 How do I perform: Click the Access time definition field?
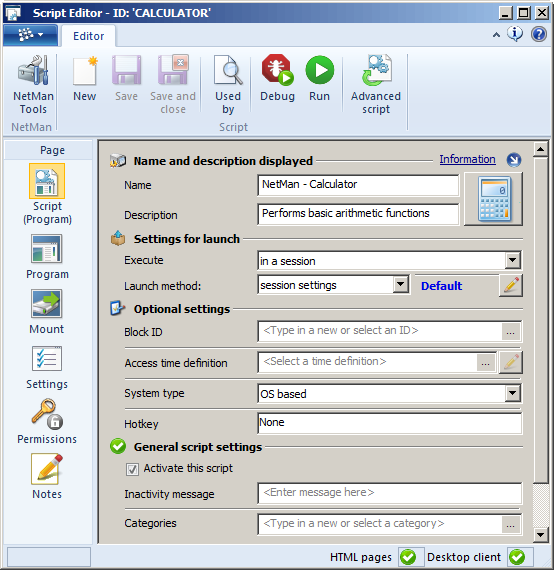(367, 362)
